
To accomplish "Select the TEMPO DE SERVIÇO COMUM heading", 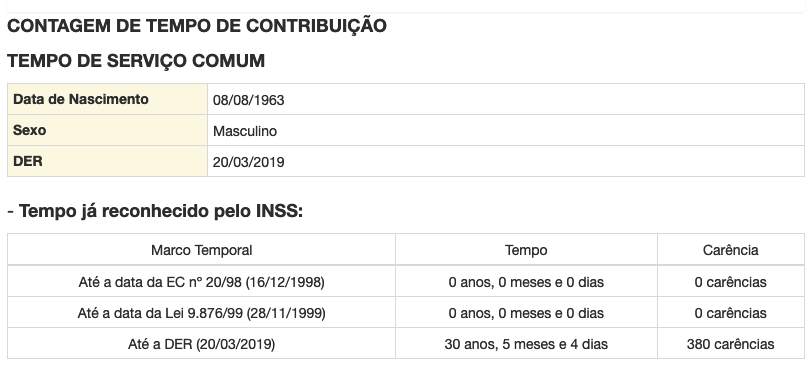I will tap(136, 61).
